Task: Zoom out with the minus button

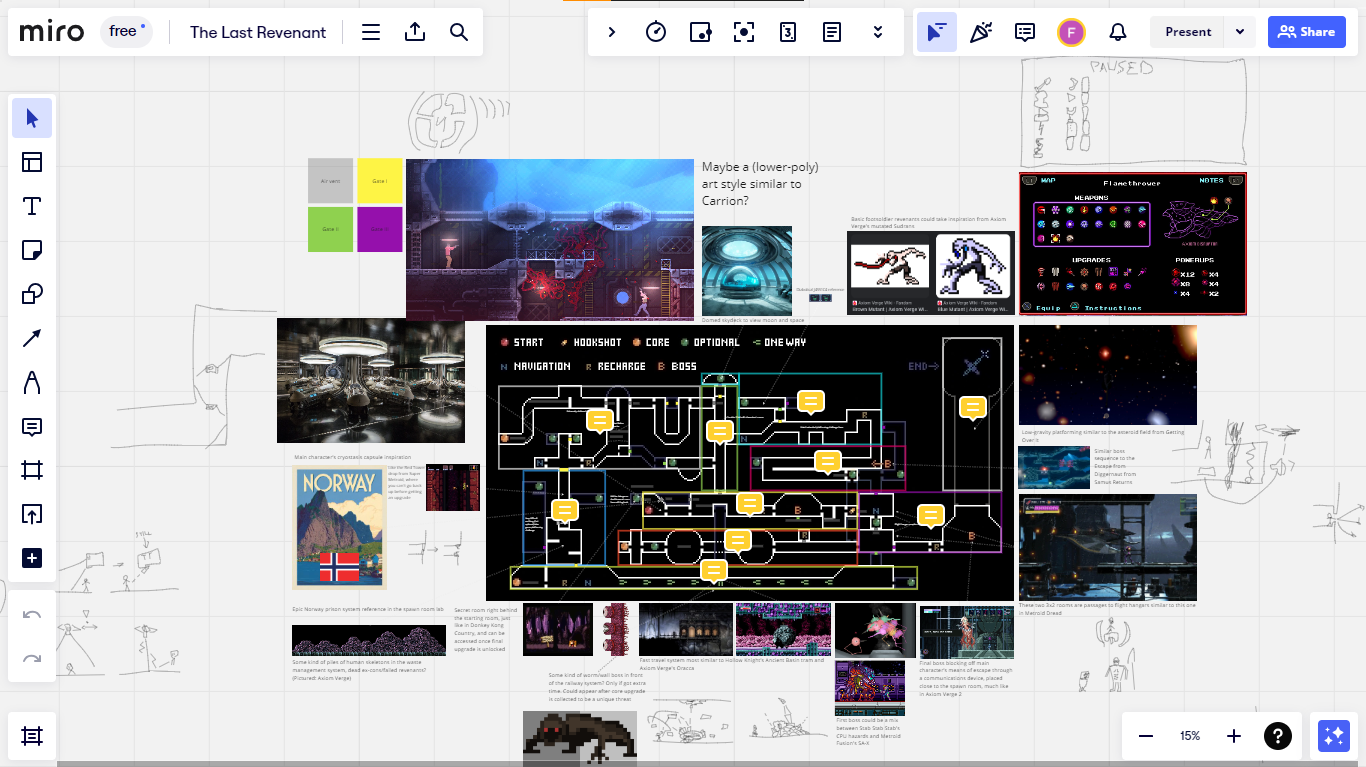Action: [x=1146, y=736]
